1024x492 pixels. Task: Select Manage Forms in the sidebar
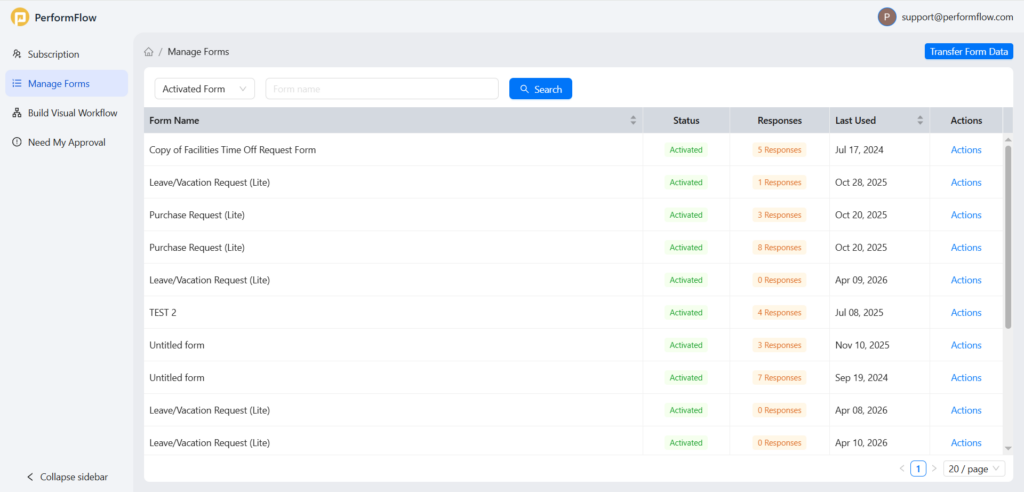pos(67,84)
